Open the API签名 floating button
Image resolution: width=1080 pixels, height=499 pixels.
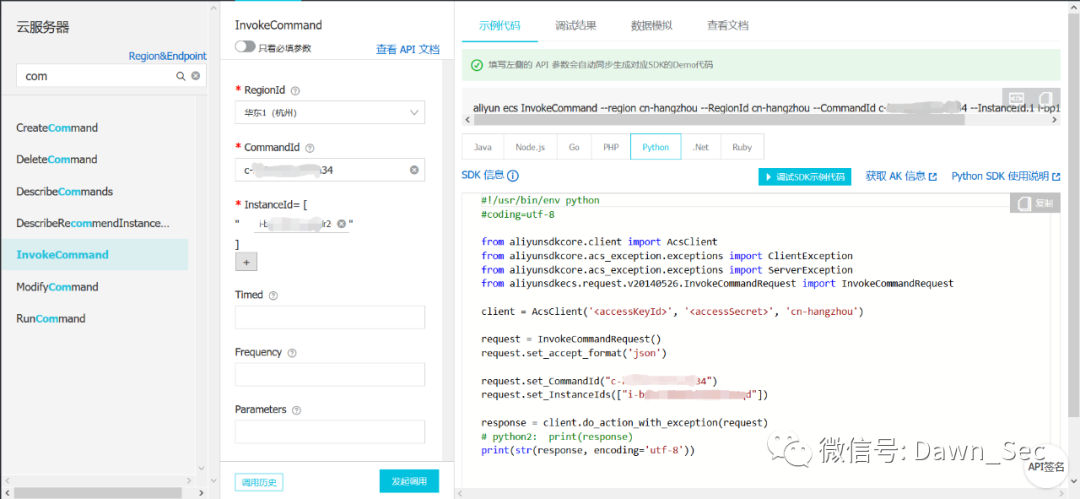tap(1046, 467)
